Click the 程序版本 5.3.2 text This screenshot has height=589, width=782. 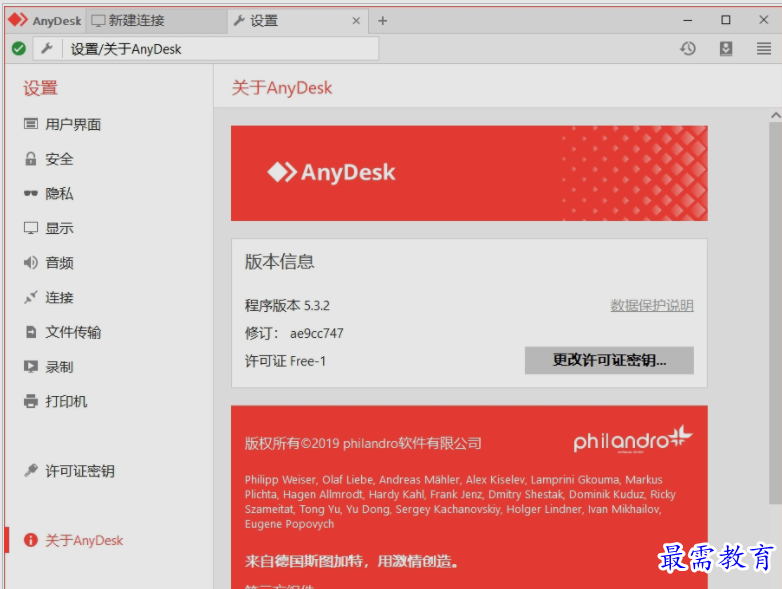coord(287,305)
